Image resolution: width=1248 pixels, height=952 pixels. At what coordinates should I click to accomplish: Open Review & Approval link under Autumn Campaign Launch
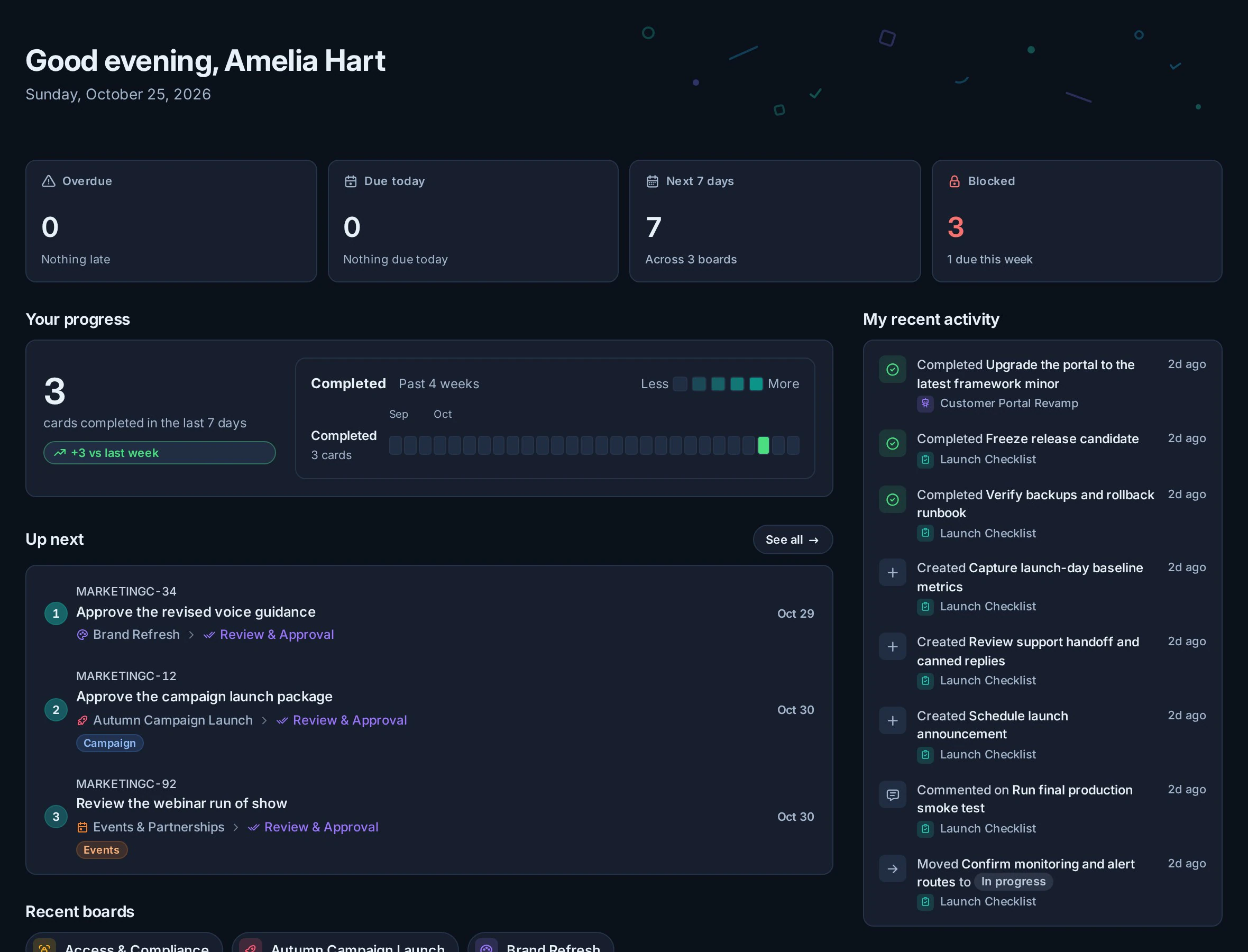(342, 720)
